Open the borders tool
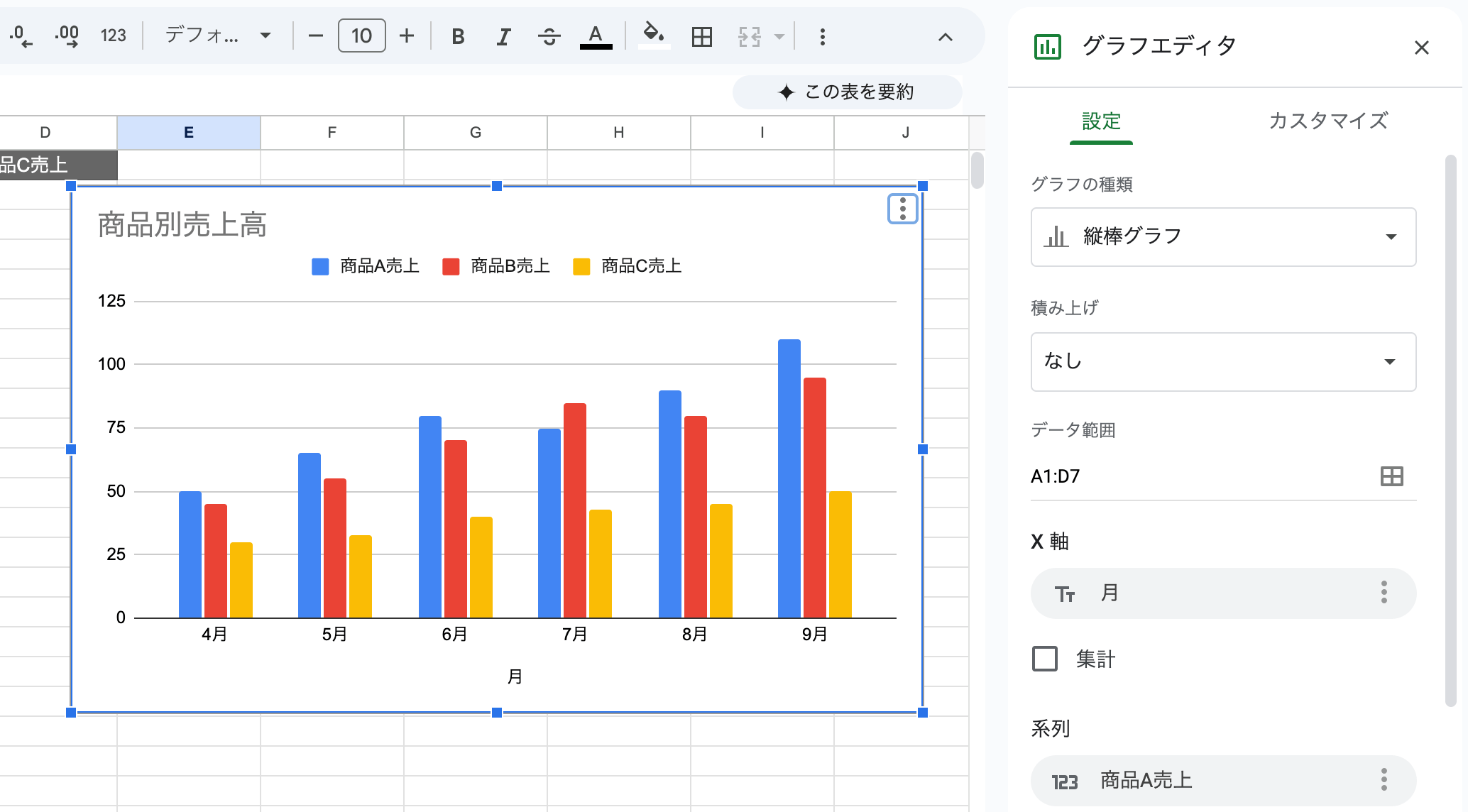 click(x=701, y=36)
